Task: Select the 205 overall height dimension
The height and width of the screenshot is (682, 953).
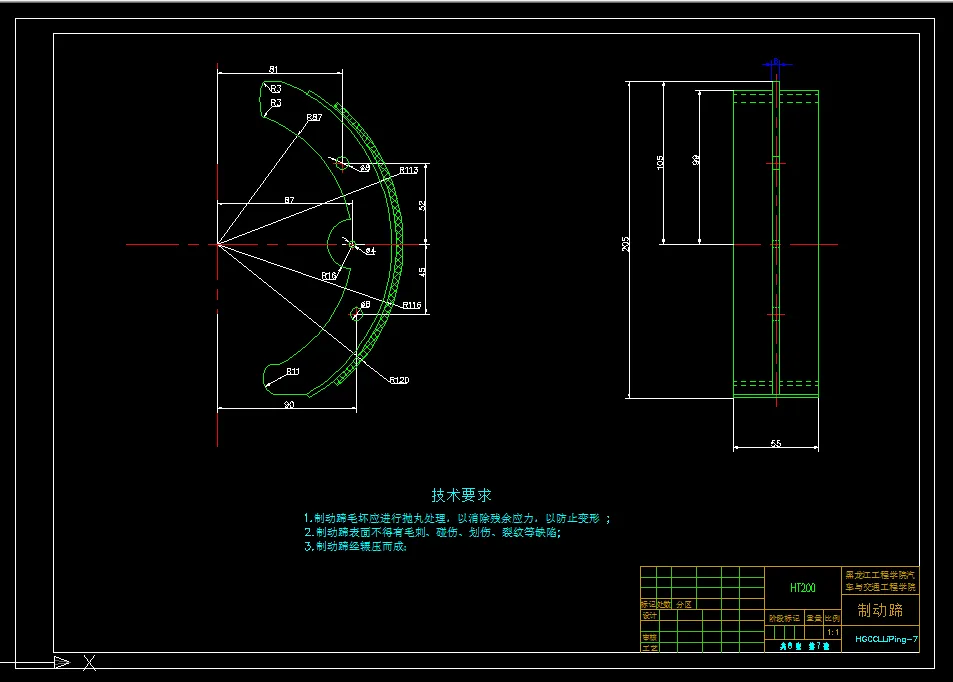Action: 626,244
